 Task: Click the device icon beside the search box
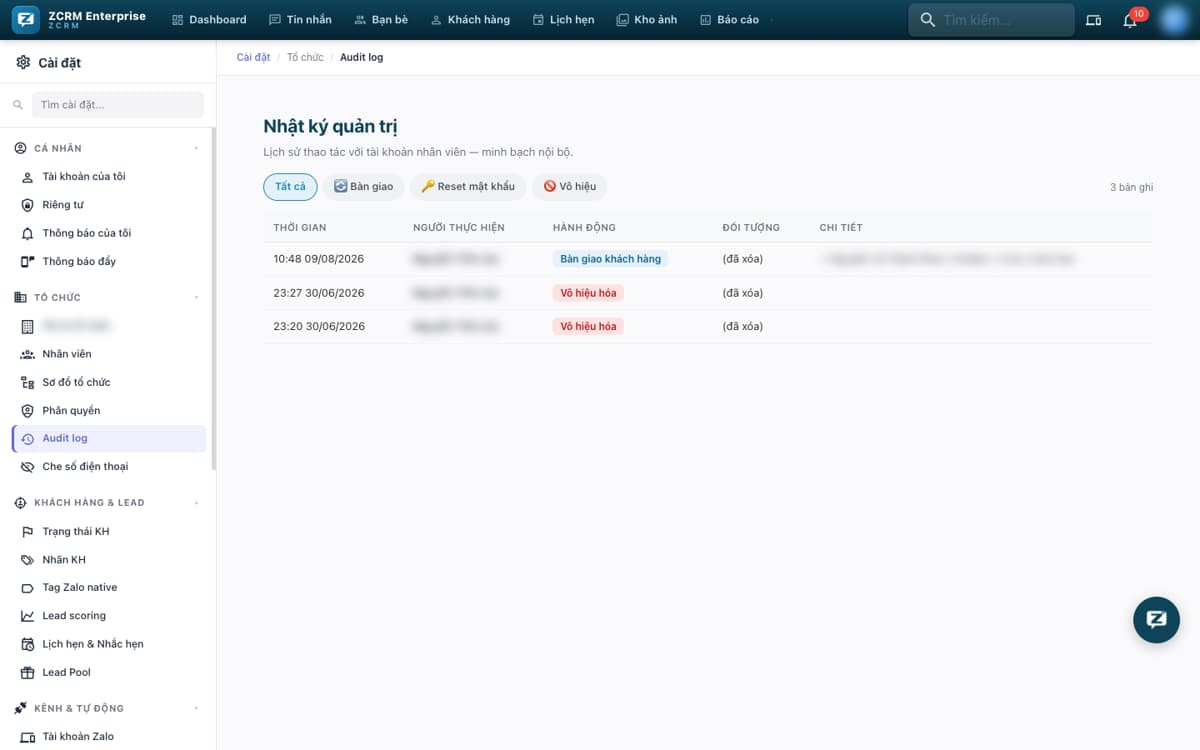click(x=1093, y=20)
